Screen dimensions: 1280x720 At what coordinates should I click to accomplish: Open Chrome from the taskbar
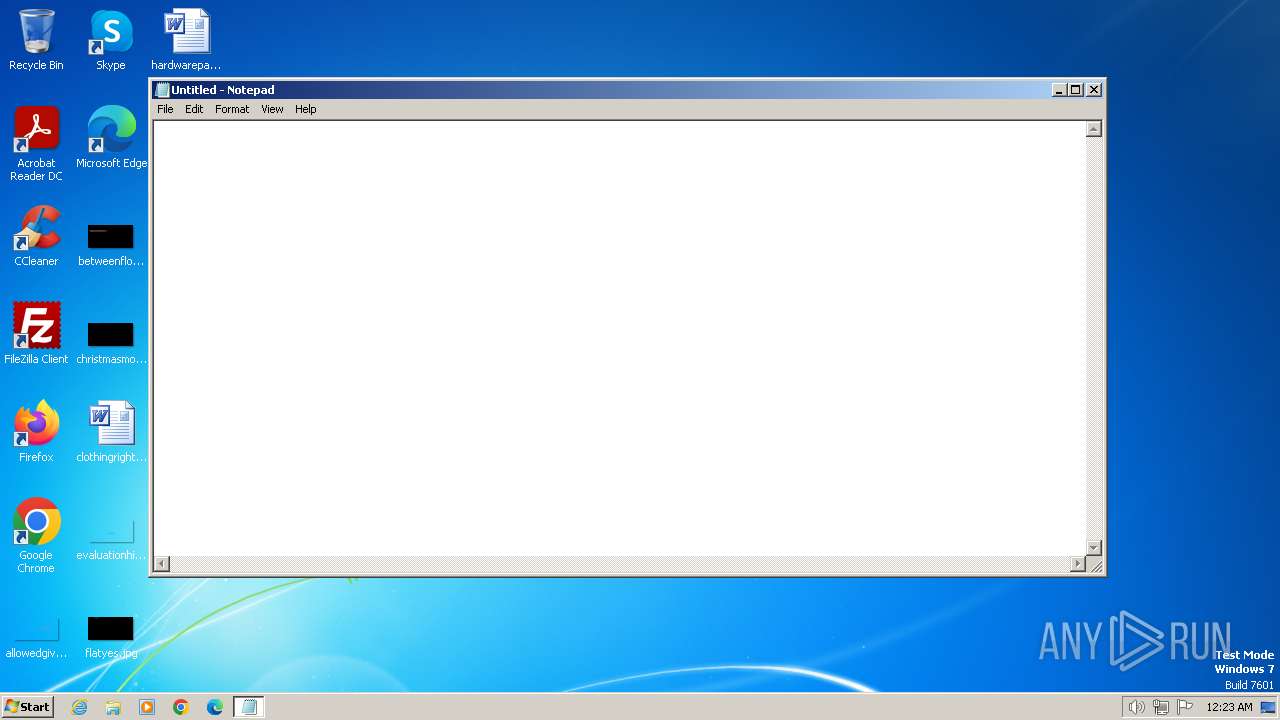181,707
